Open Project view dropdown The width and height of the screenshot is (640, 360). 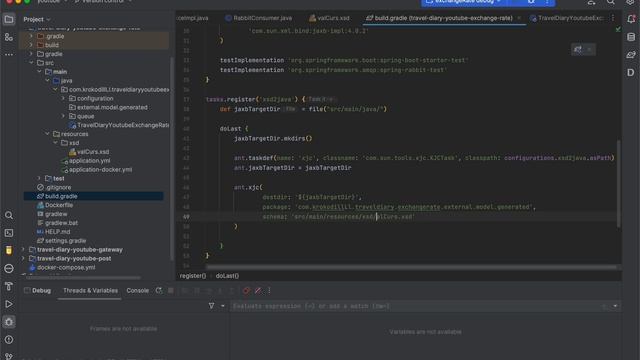37,19
